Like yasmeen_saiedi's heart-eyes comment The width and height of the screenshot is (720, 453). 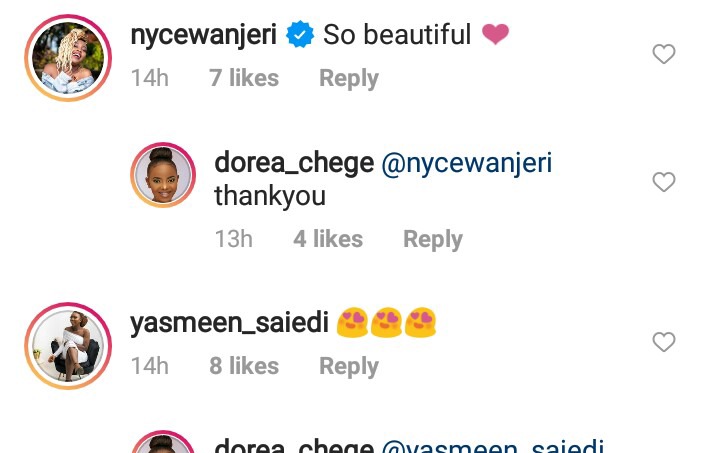[664, 342]
